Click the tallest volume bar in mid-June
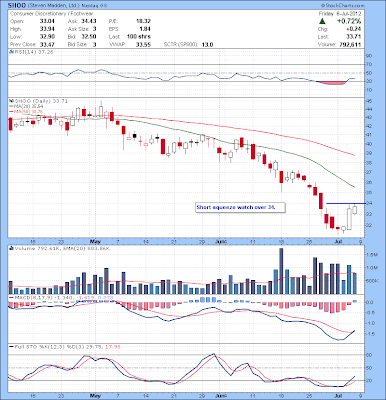 281,271
